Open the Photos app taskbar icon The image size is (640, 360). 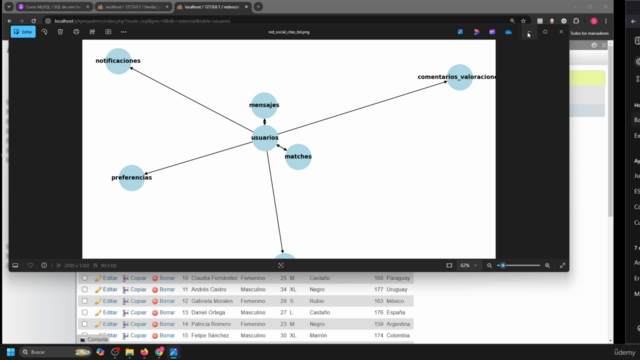click(x=173, y=352)
